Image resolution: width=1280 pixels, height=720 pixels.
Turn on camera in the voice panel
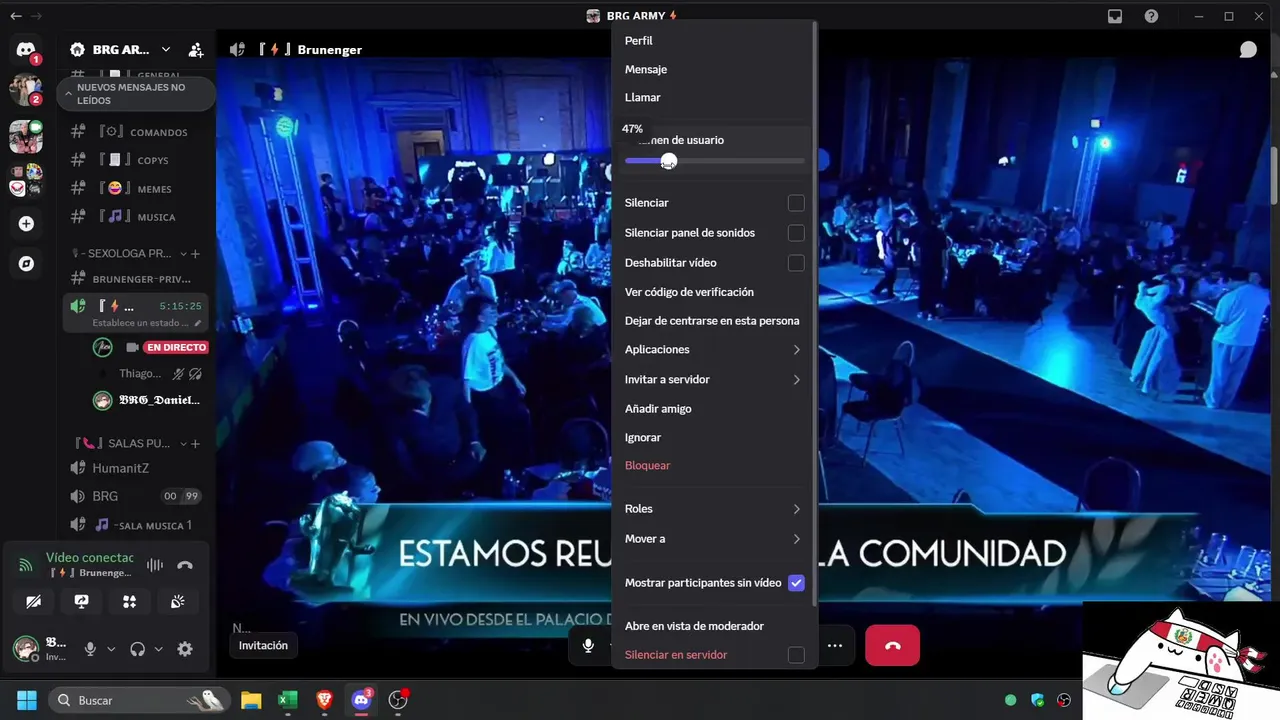[x=34, y=602]
